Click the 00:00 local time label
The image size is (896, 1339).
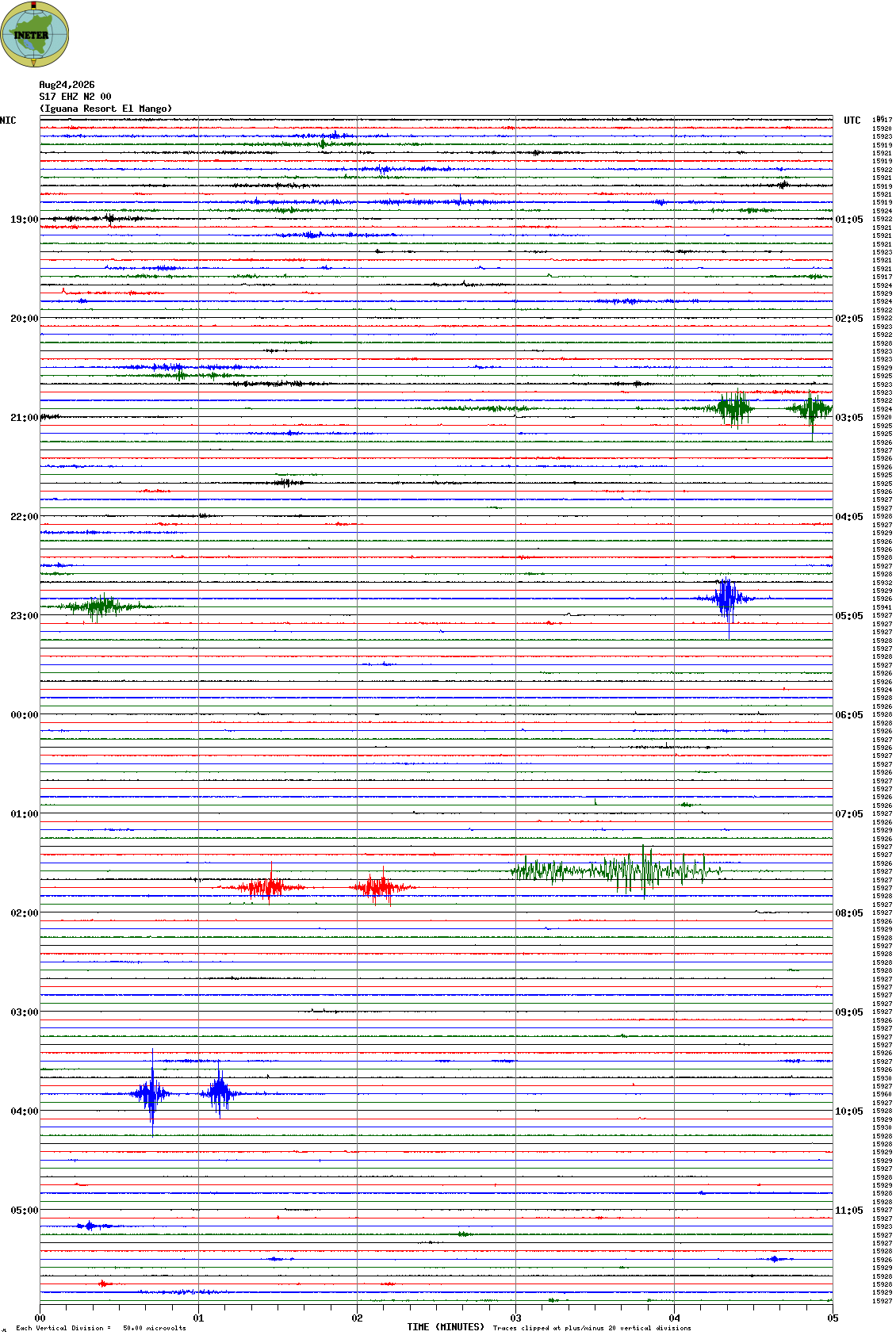24,715
